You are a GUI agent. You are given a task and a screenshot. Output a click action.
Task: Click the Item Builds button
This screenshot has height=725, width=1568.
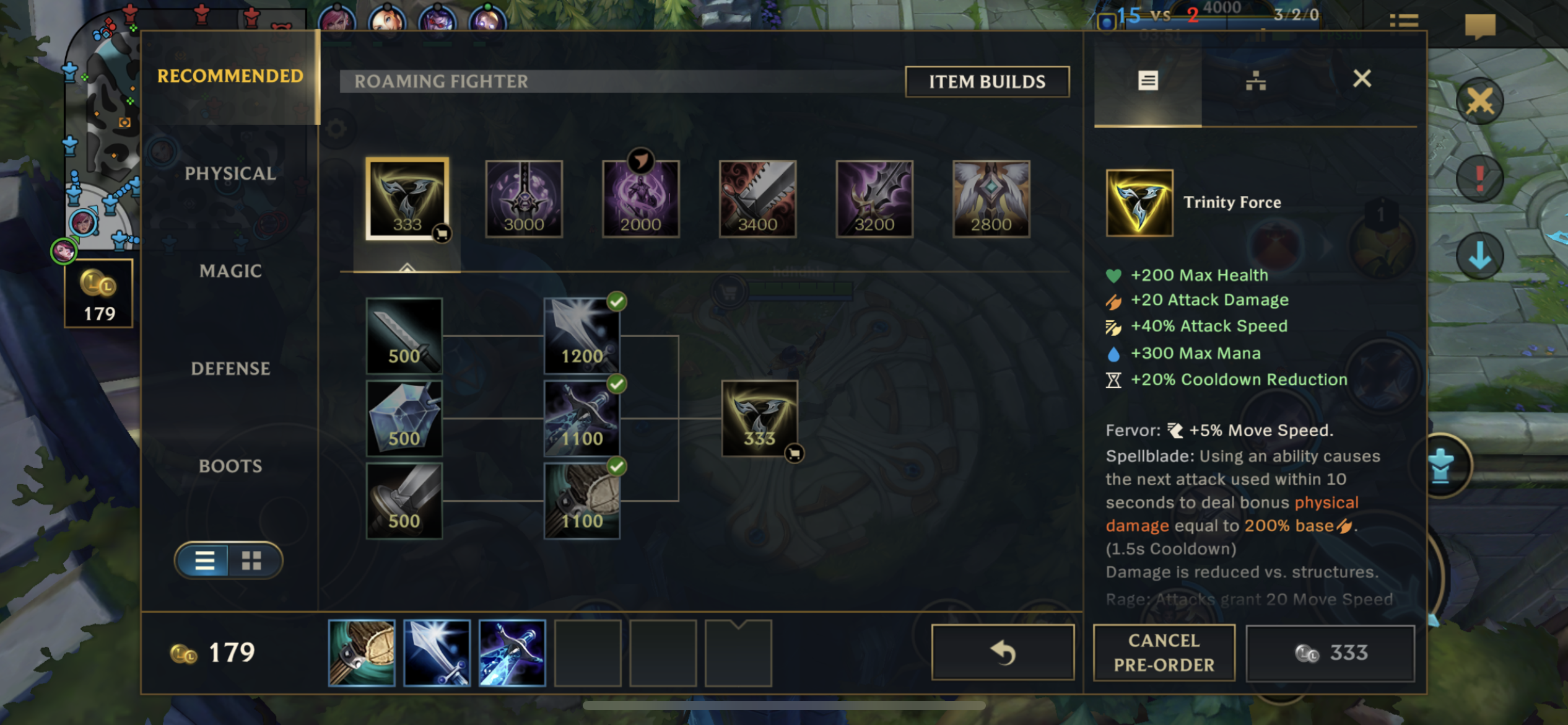coord(987,82)
